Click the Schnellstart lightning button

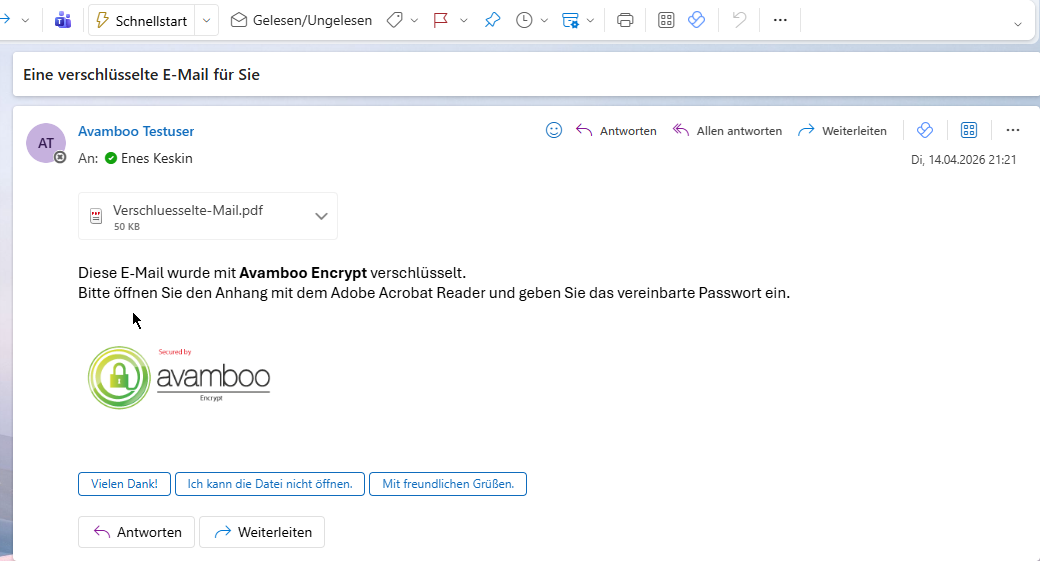(x=142, y=21)
